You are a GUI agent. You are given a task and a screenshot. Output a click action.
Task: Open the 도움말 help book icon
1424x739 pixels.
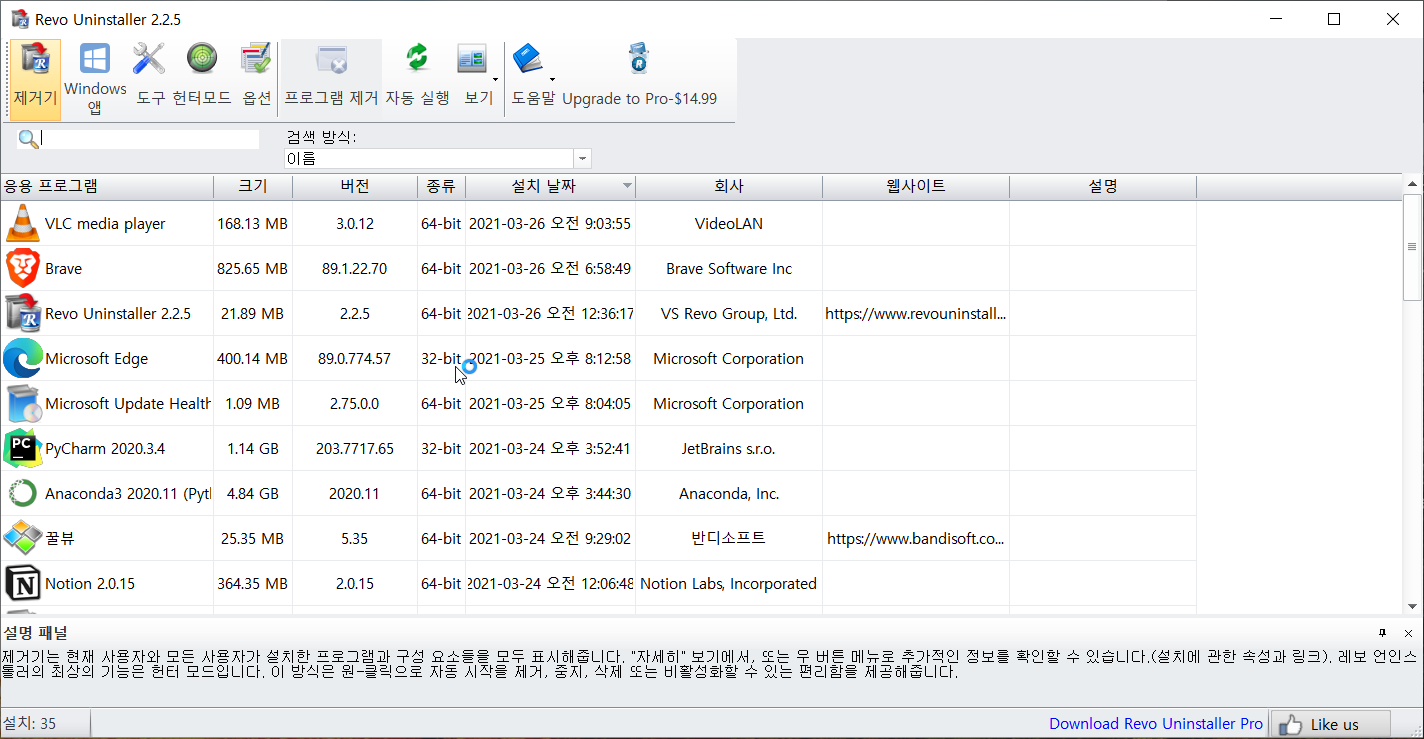click(x=527, y=59)
